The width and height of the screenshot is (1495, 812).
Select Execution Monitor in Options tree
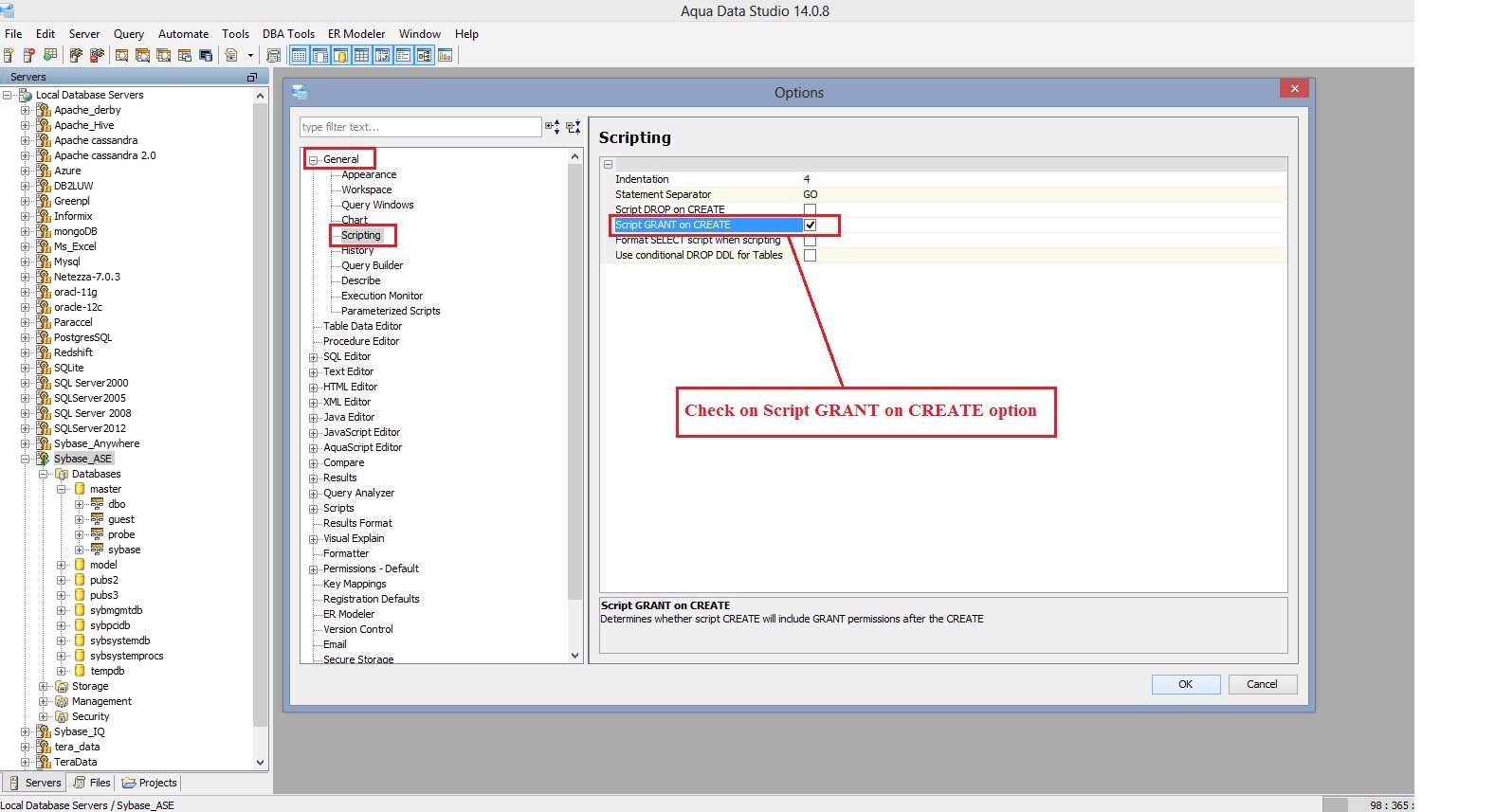click(382, 297)
